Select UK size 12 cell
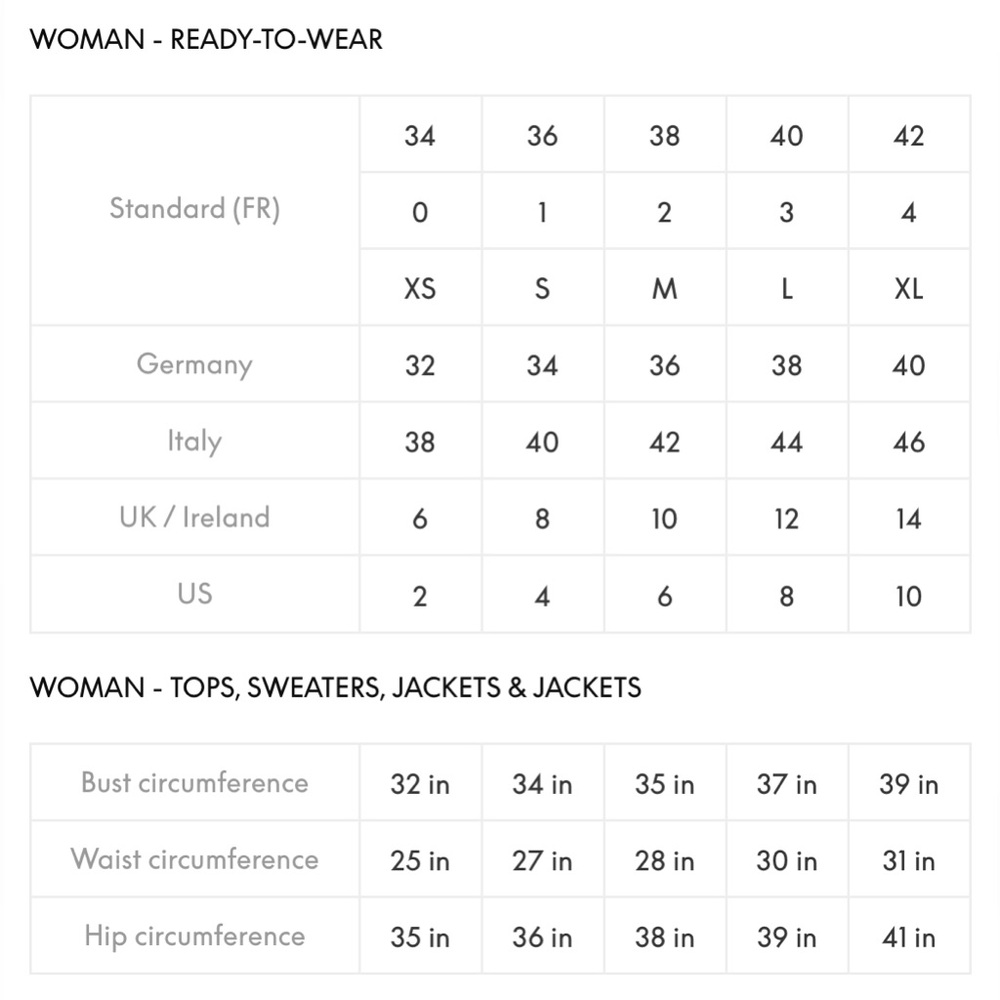 coord(786,519)
